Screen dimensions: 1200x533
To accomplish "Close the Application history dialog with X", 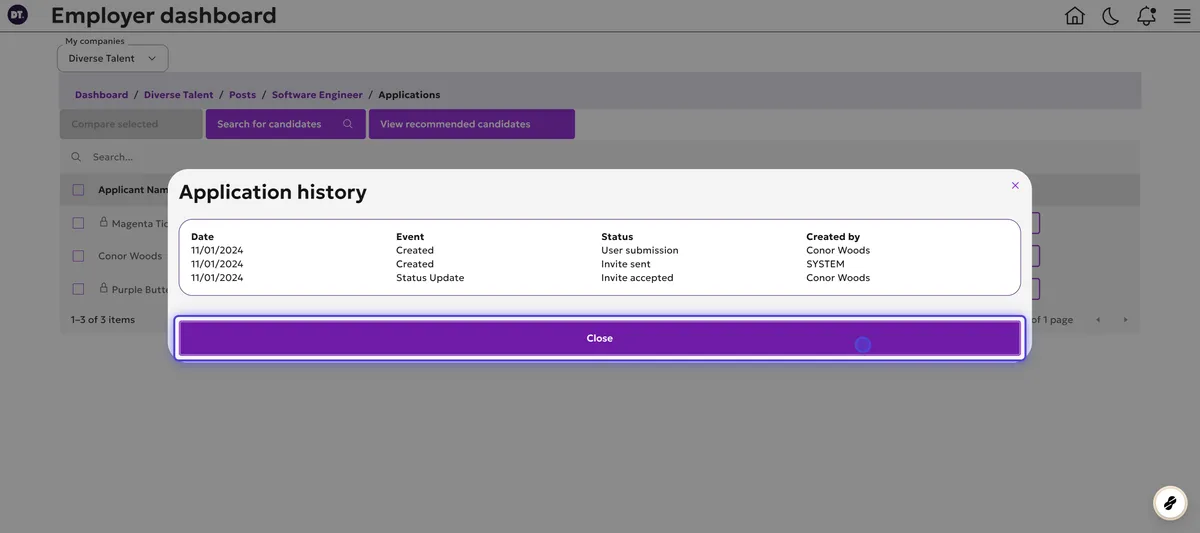I will click(x=1015, y=185).
